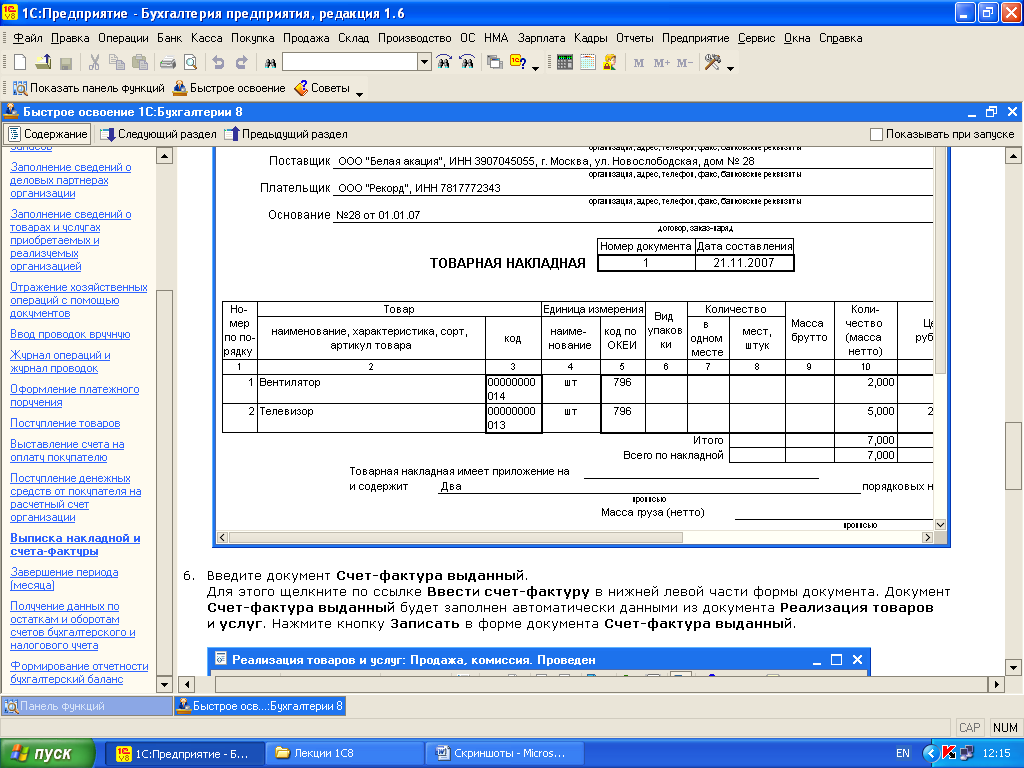Toggle Показывать при запуске checkbox

click(x=876, y=135)
